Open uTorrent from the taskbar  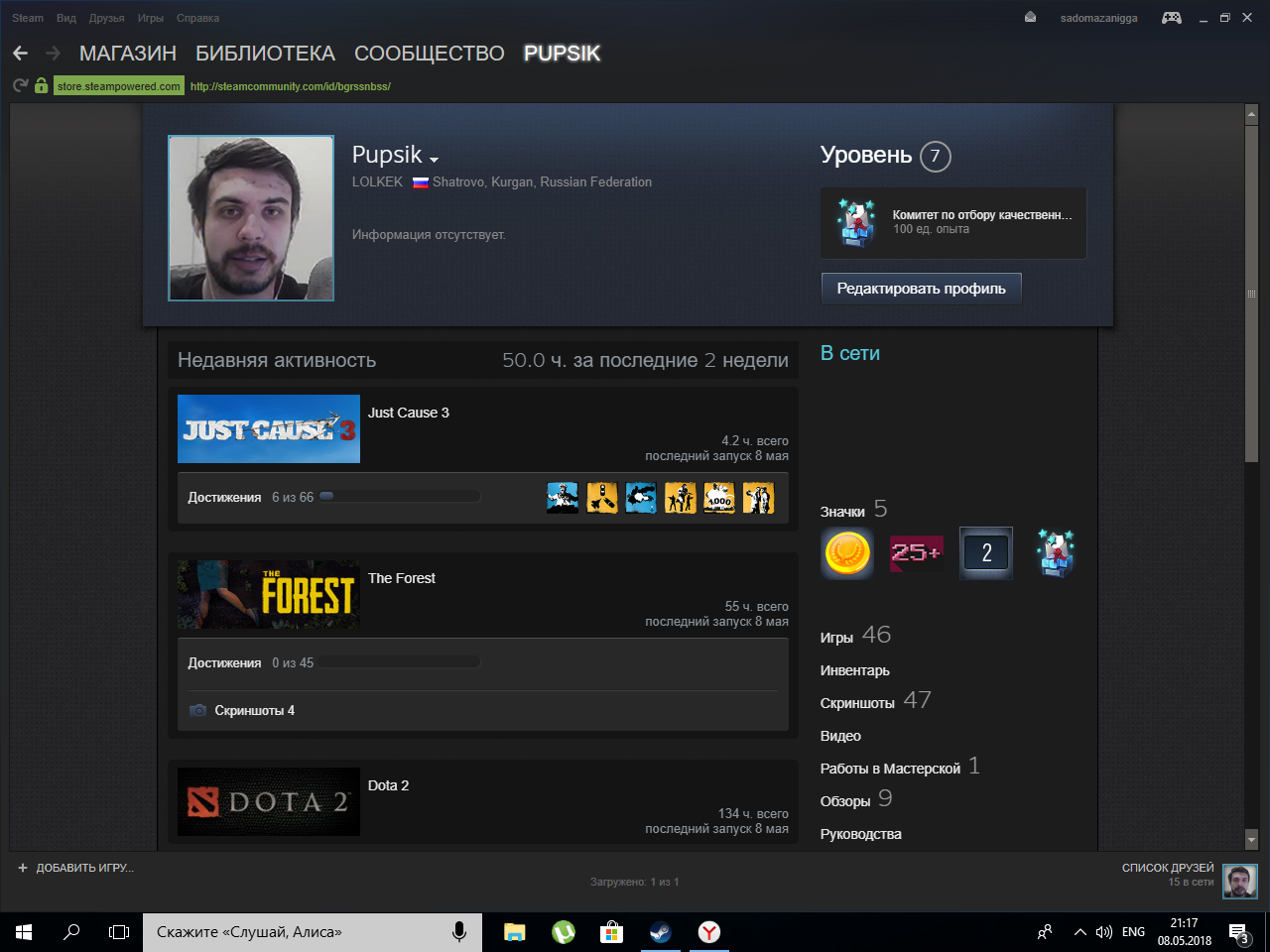[563, 932]
